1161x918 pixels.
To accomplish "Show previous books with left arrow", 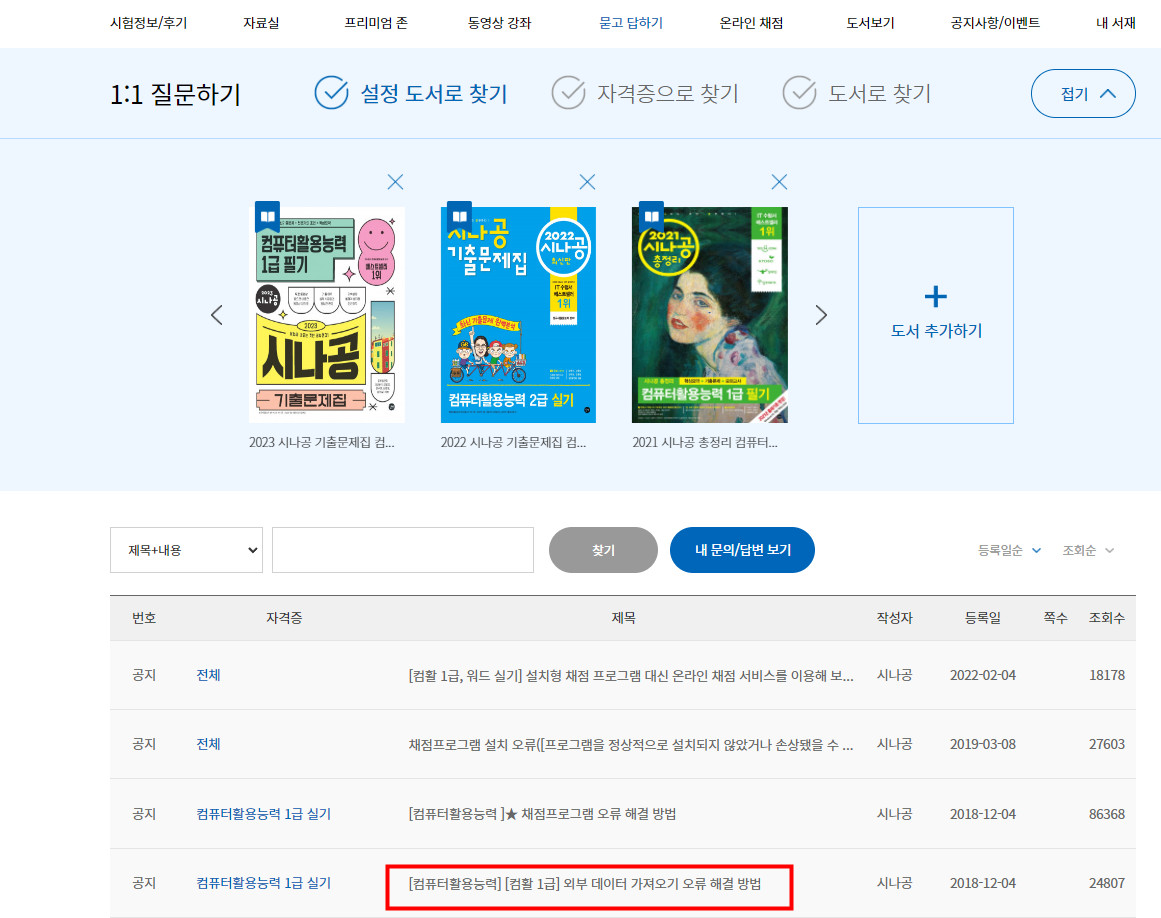I will pyautogui.click(x=216, y=315).
